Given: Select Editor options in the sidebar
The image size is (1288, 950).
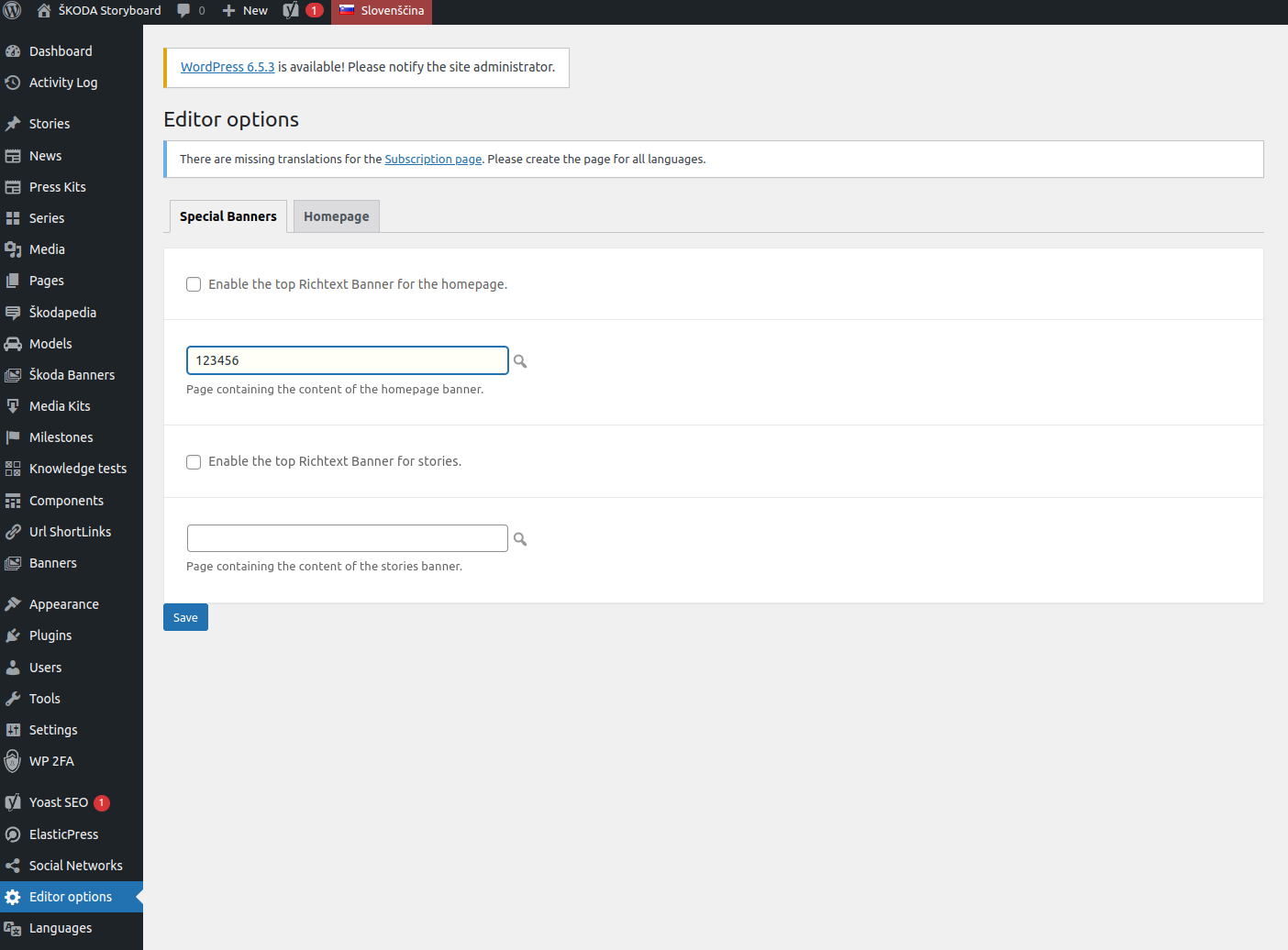Looking at the screenshot, I should [72, 897].
